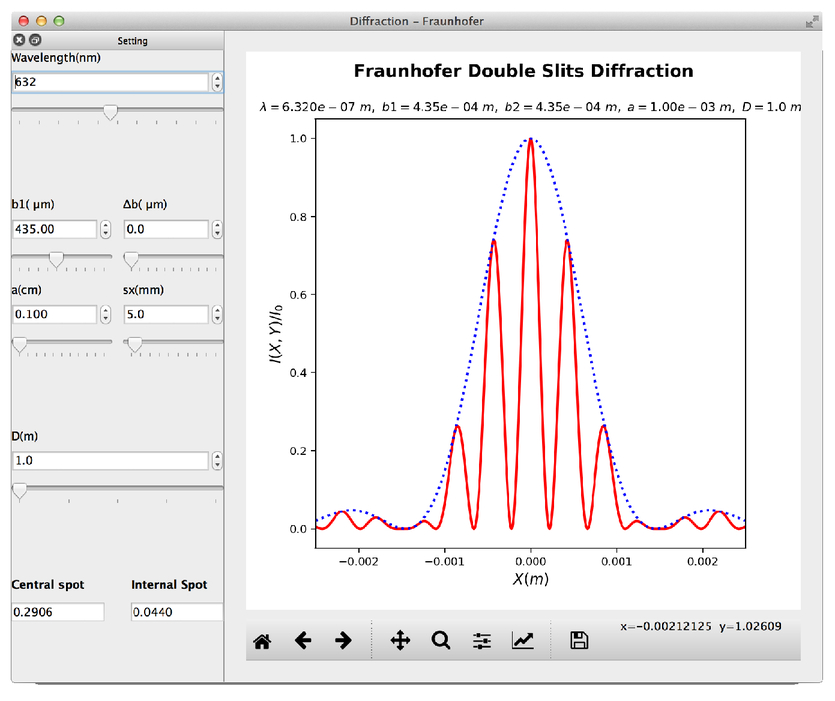Click the sx(mm) field 5.0

click(166, 314)
